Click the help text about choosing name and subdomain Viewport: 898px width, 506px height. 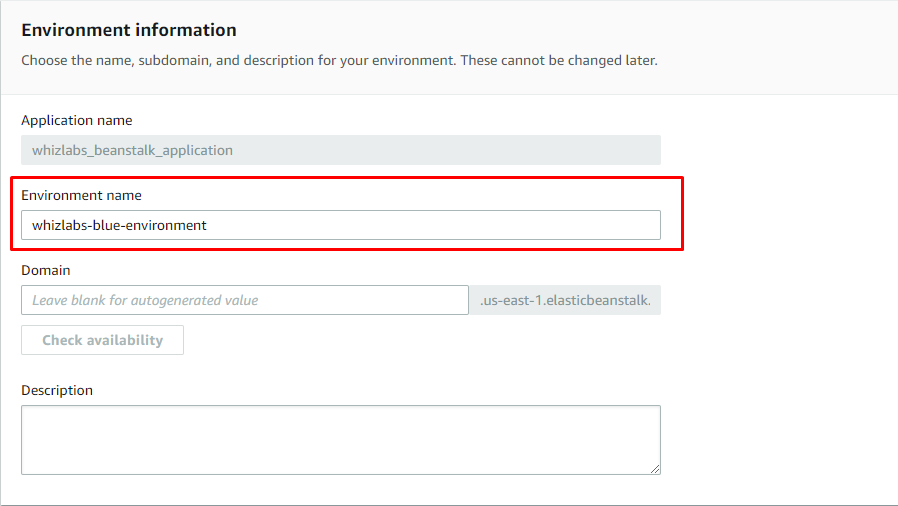tap(339, 60)
